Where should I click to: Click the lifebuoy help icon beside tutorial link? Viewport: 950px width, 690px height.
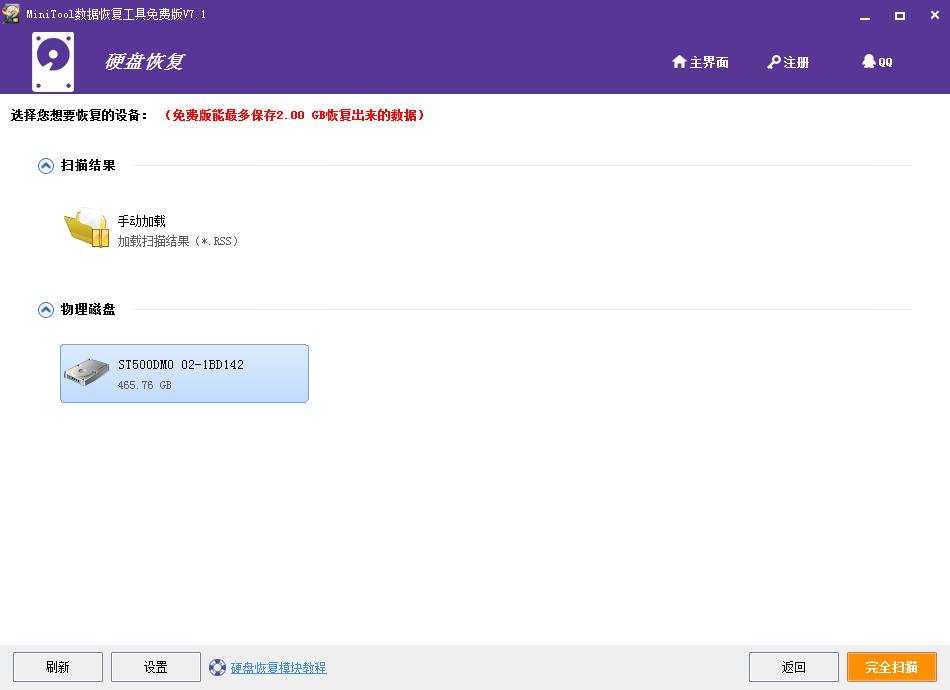pos(218,668)
